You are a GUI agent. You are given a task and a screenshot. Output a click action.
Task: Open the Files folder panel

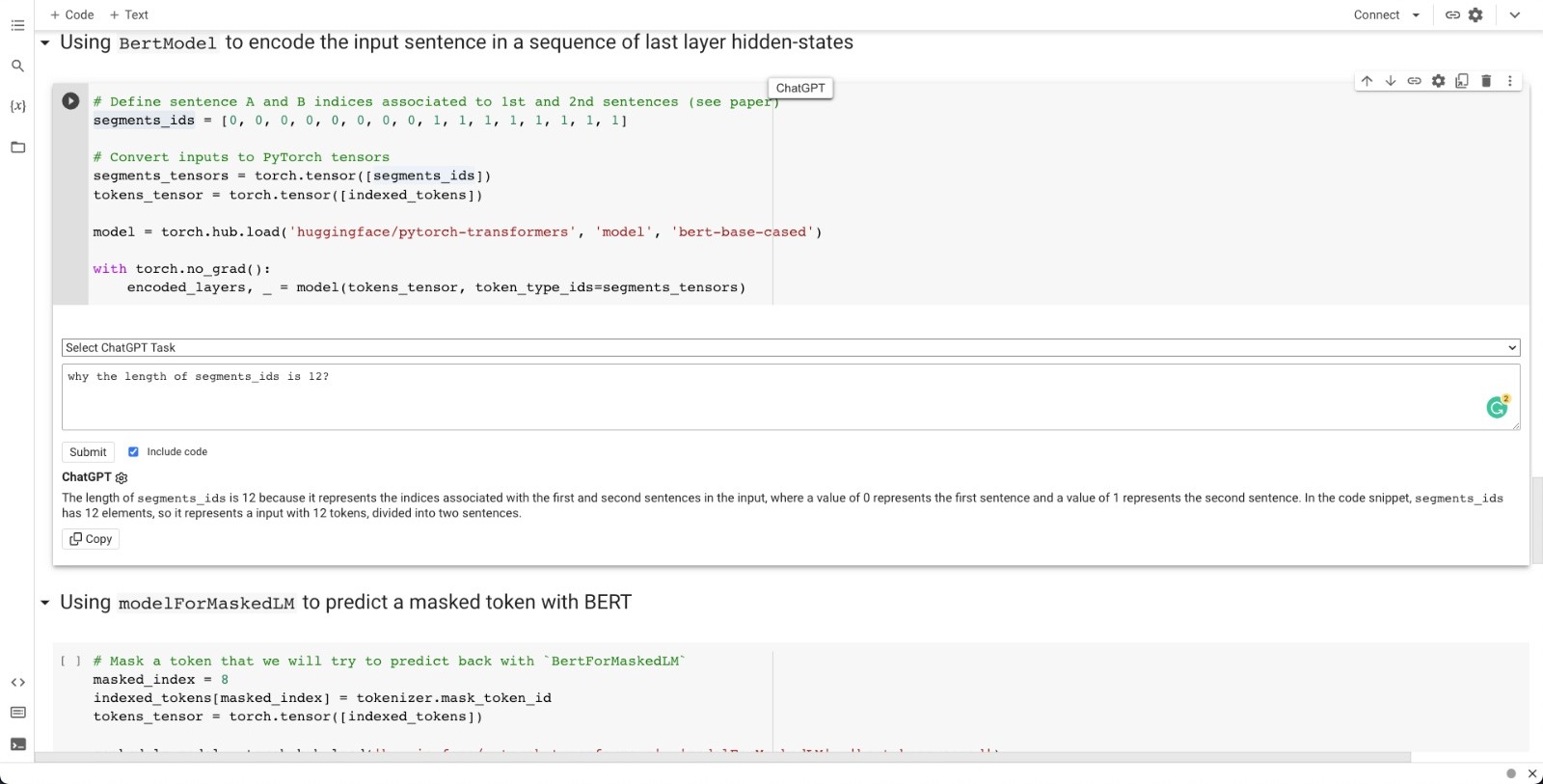[x=17, y=148]
